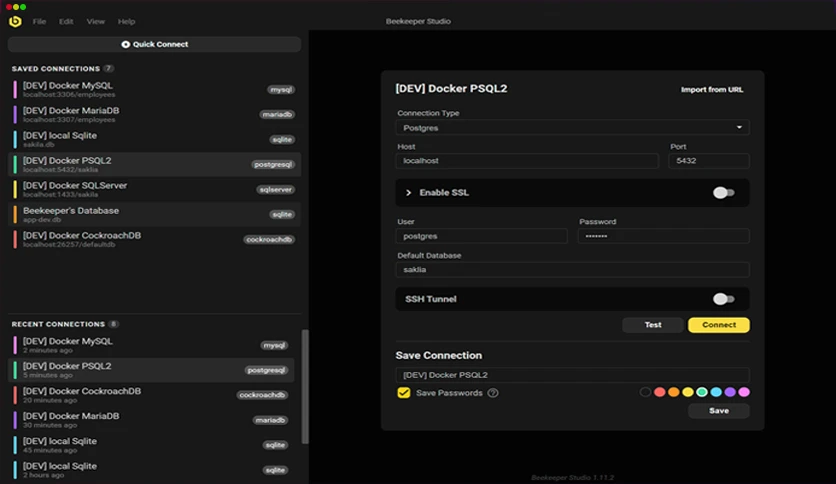This screenshot has width=836, height=484.
Task: Select the green color swatch
Action: (702, 392)
